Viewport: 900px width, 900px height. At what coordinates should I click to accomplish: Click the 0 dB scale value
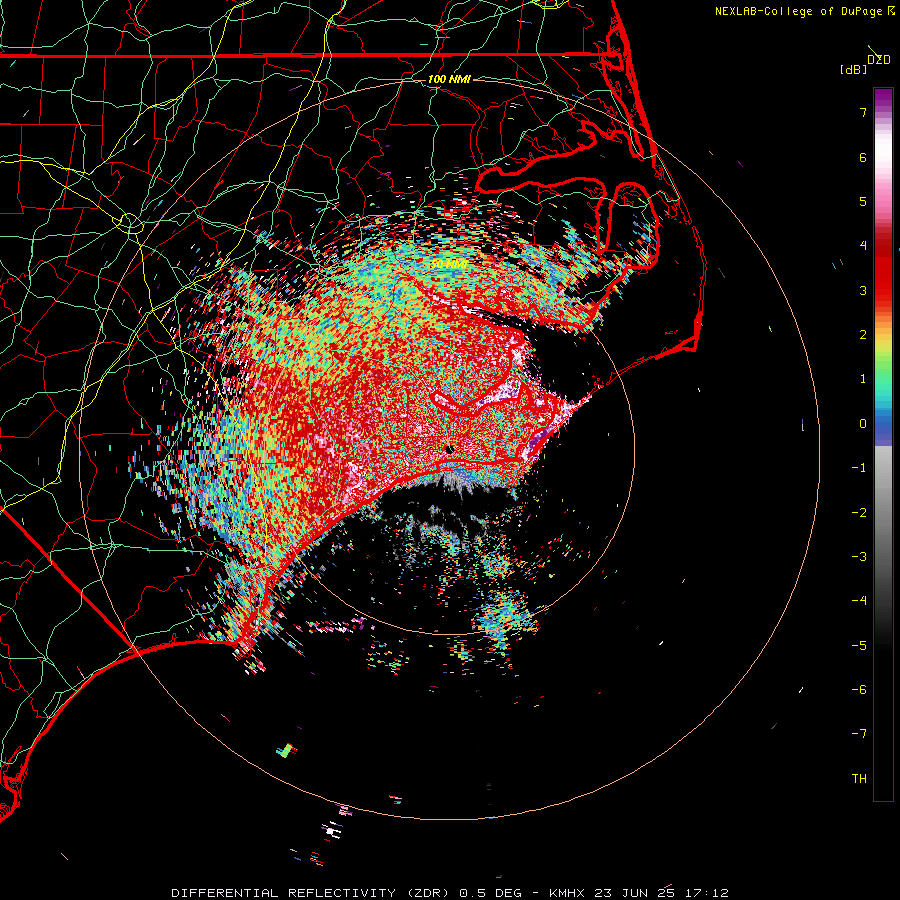click(x=863, y=424)
